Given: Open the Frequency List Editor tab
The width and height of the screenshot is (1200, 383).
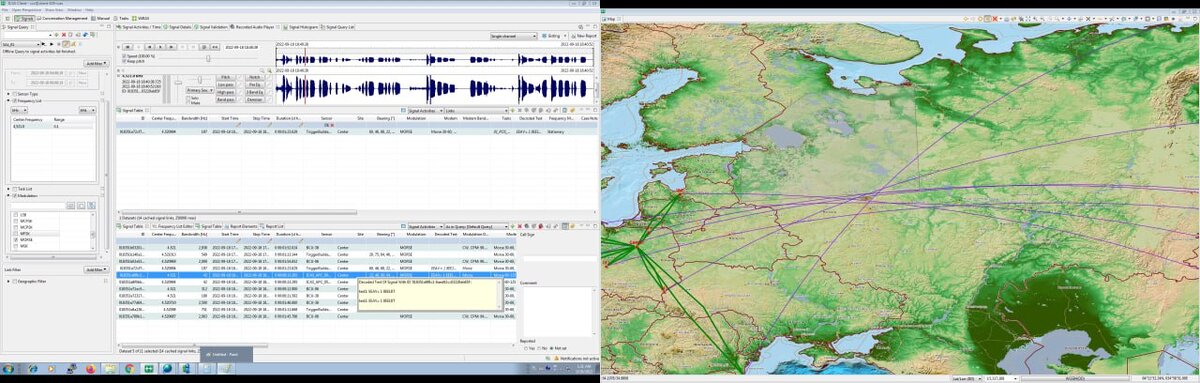Looking at the screenshot, I should 172,226.
